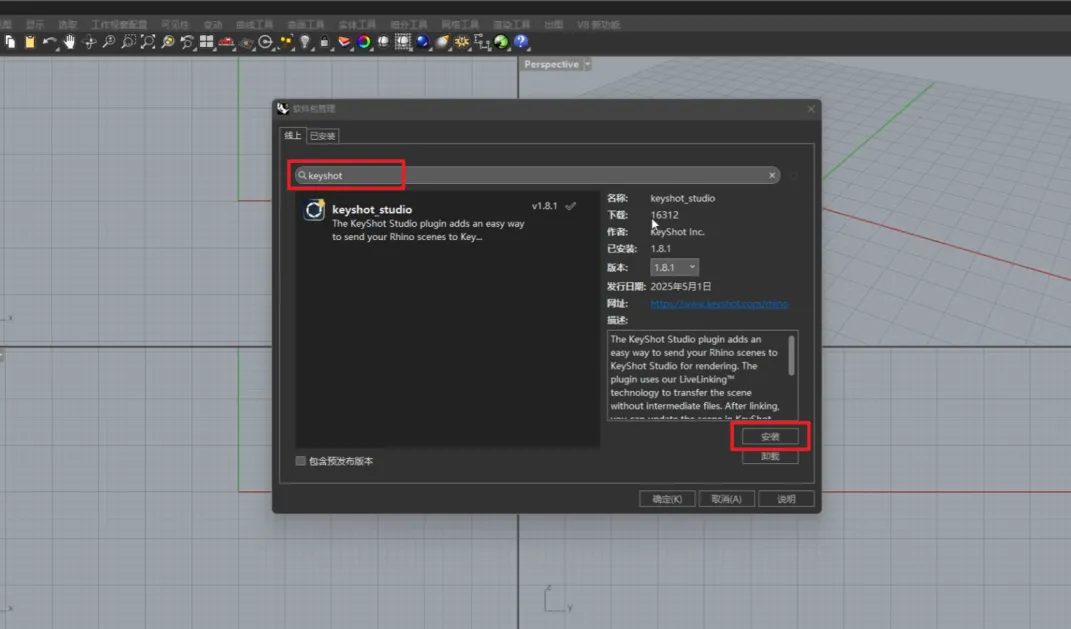Click the blue Render sphere icon
Viewport: 1071px width, 629px height.
click(423, 42)
